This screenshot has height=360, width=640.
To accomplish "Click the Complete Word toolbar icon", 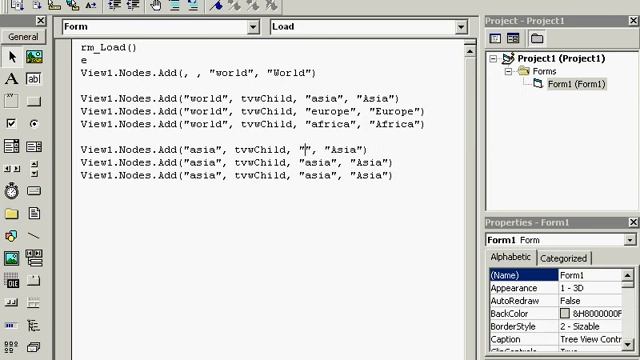I will pyautogui.click(x=91, y=5).
